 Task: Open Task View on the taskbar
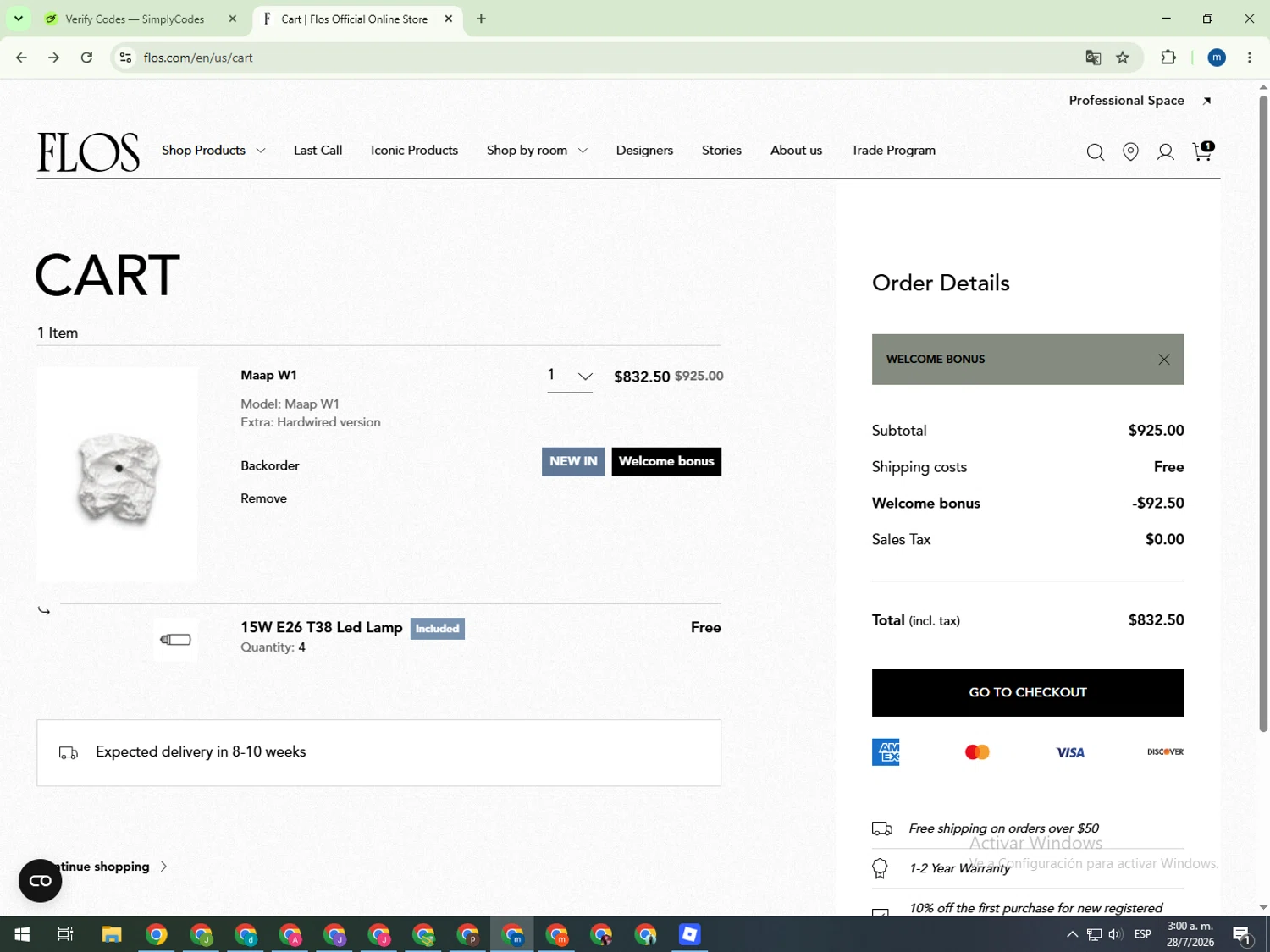tap(65, 934)
